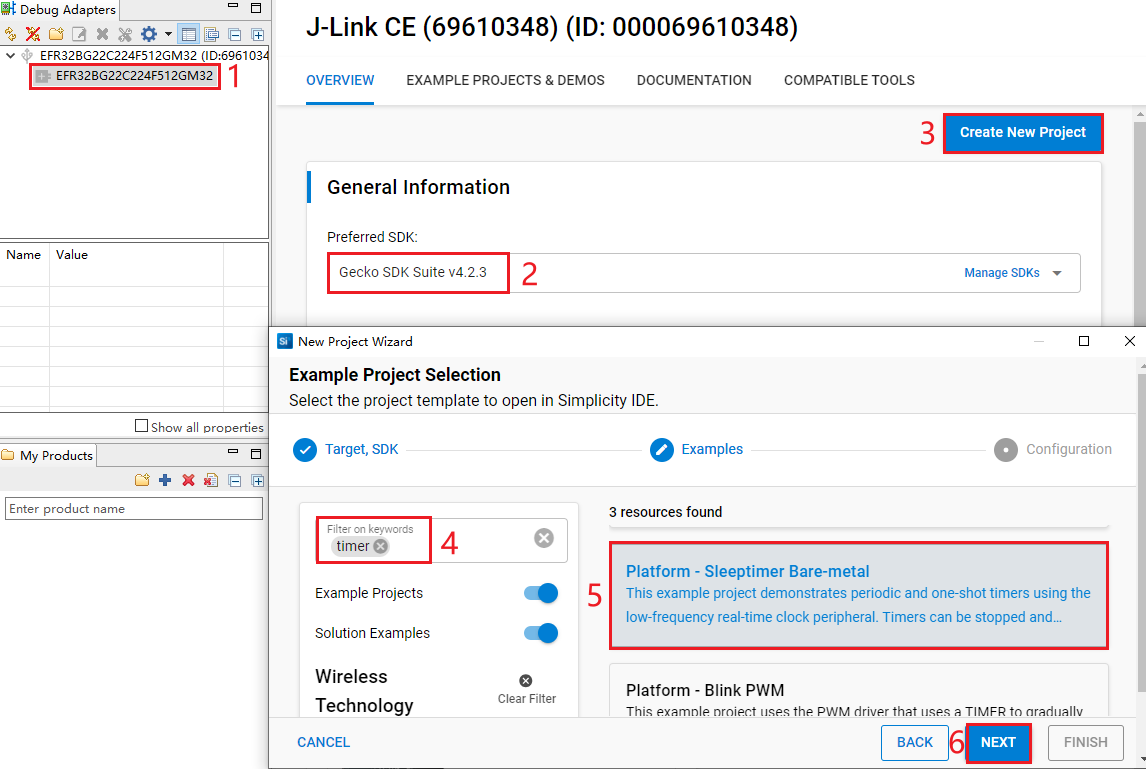Clear the keyword filter field with X icon
Image resolution: width=1146 pixels, height=769 pixels.
click(x=543, y=538)
